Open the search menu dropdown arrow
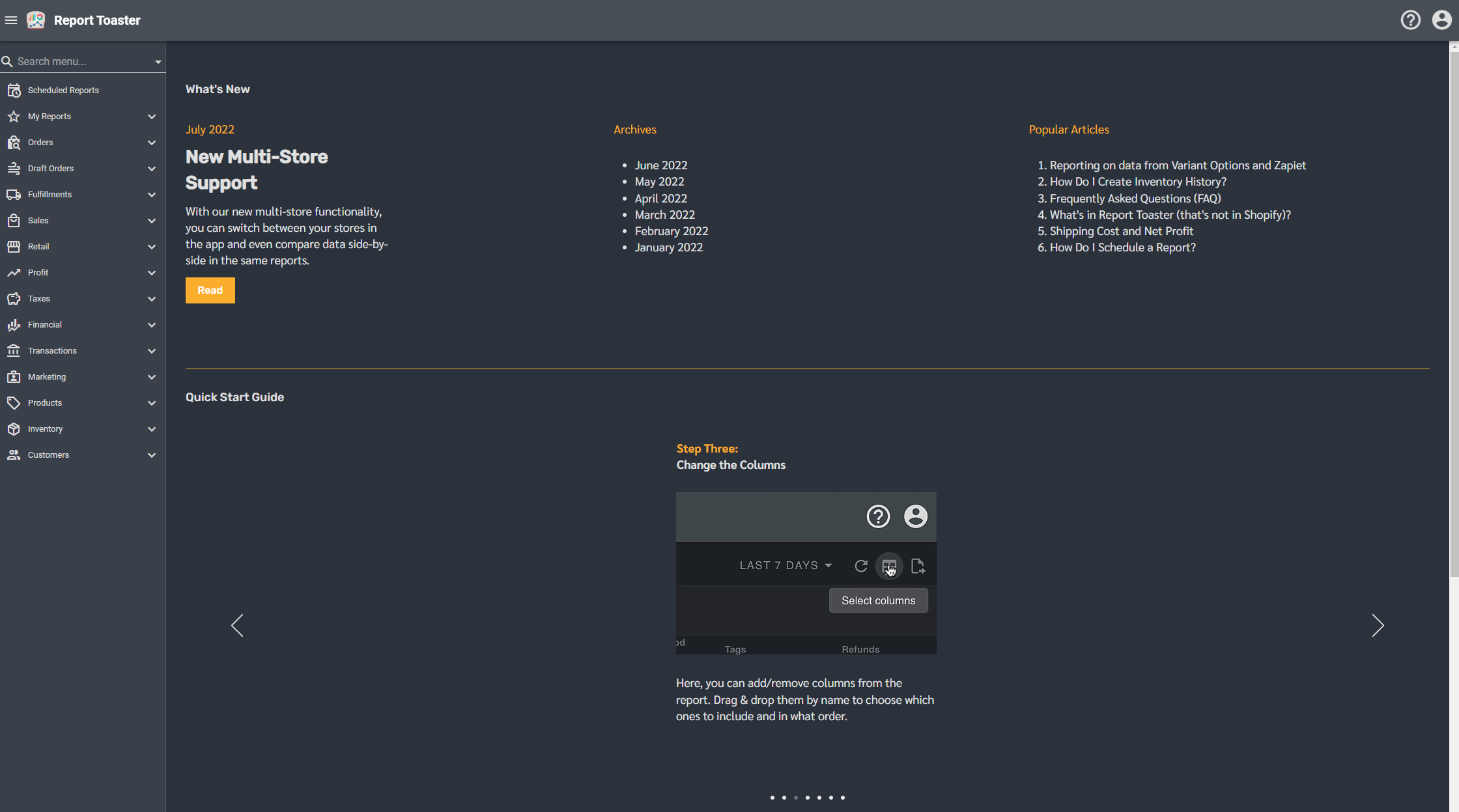The width and height of the screenshot is (1459, 812). pyautogui.click(x=158, y=62)
